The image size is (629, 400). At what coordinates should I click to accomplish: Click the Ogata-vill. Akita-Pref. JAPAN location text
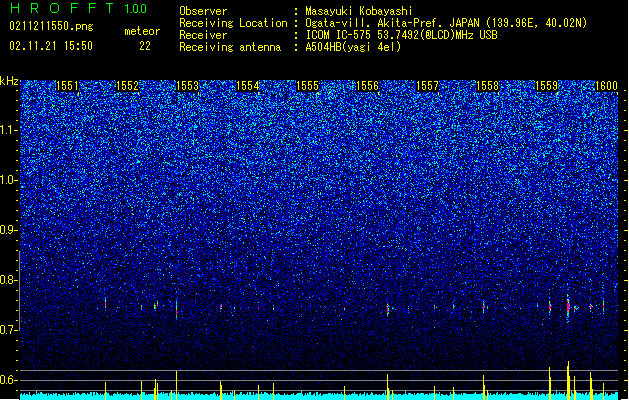pyautogui.click(x=446, y=23)
